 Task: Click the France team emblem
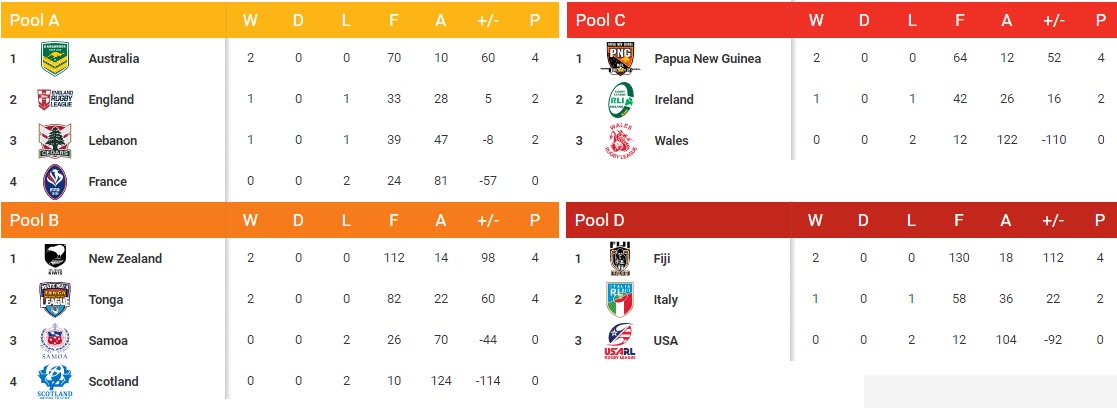pos(54,181)
